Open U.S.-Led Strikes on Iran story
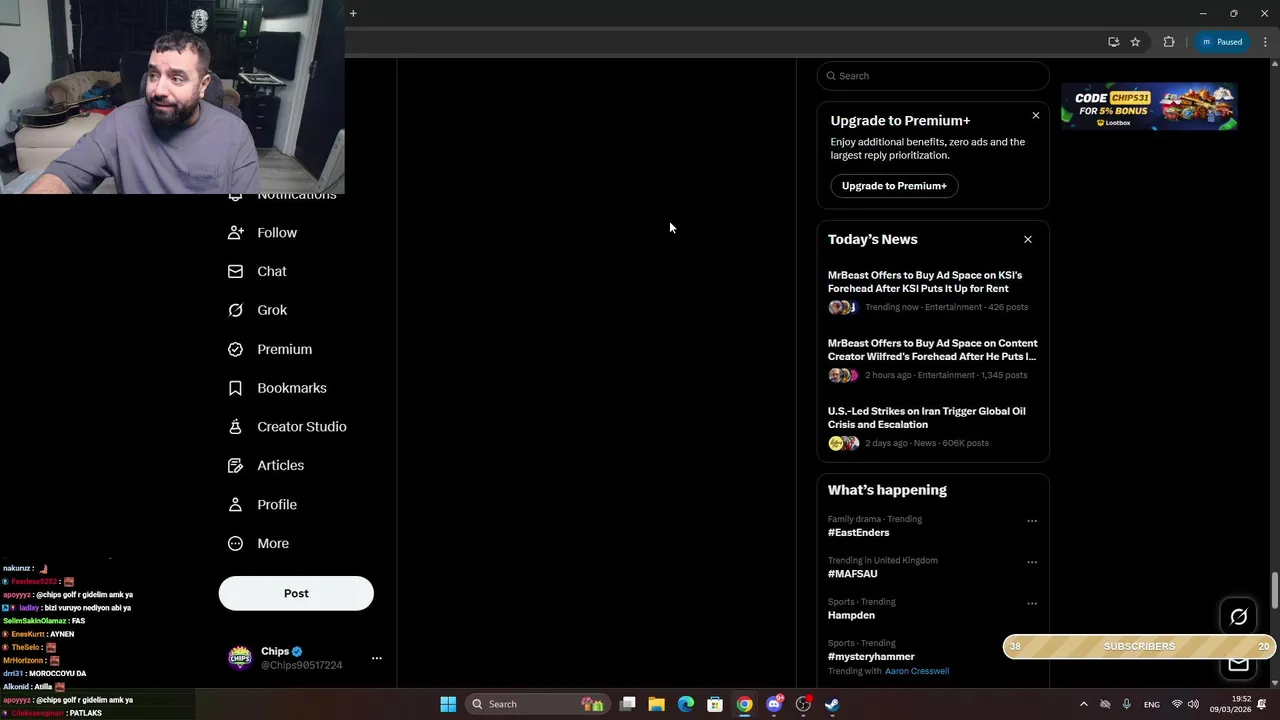 (x=926, y=418)
